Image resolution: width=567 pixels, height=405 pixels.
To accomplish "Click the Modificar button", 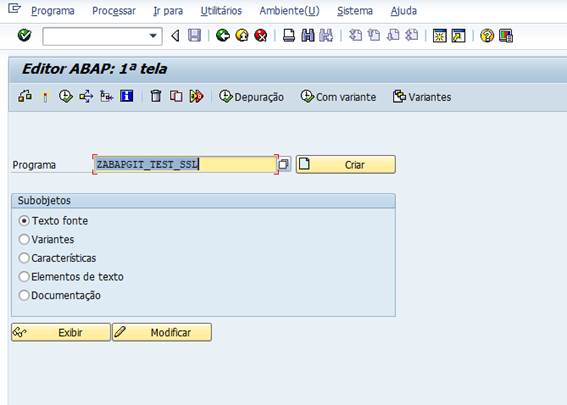I will click(162, 332).
